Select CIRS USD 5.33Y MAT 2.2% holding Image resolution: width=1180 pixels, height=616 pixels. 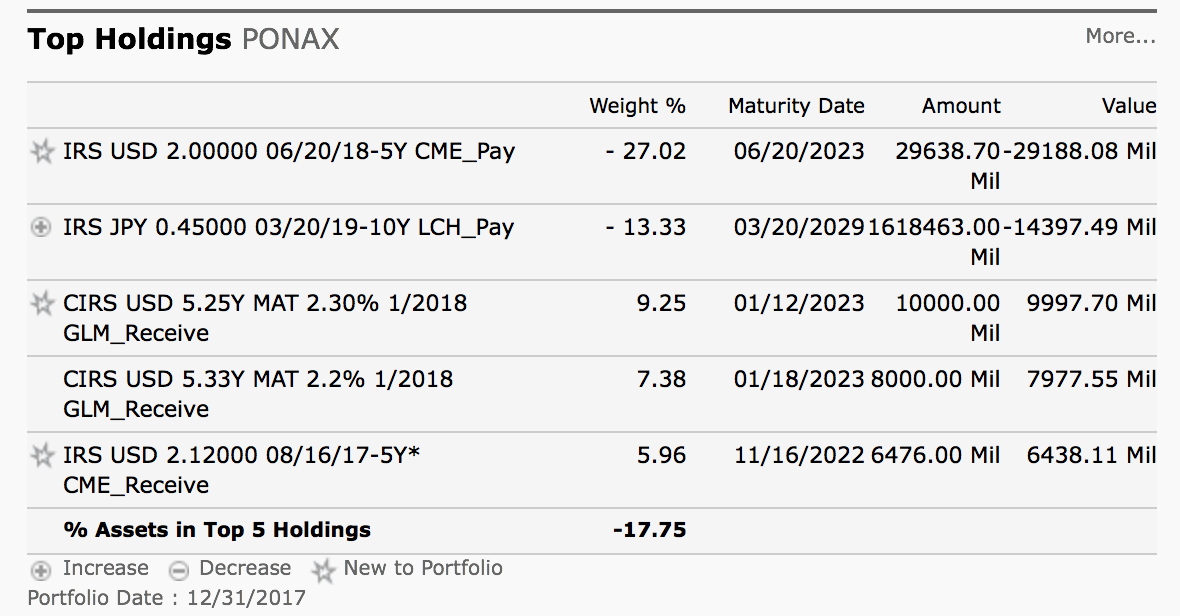(258, 394)
